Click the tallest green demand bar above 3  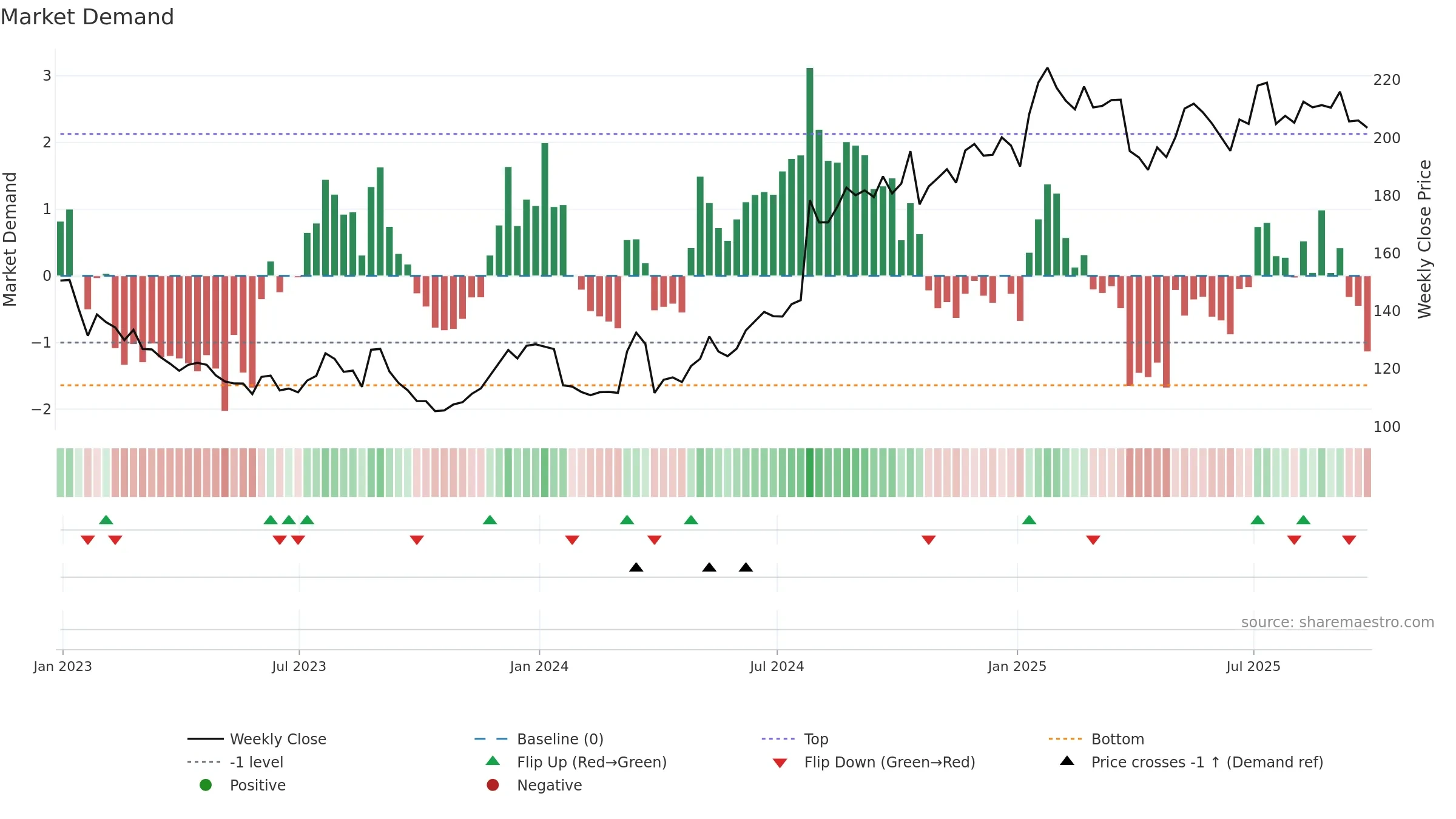(810, 172)
